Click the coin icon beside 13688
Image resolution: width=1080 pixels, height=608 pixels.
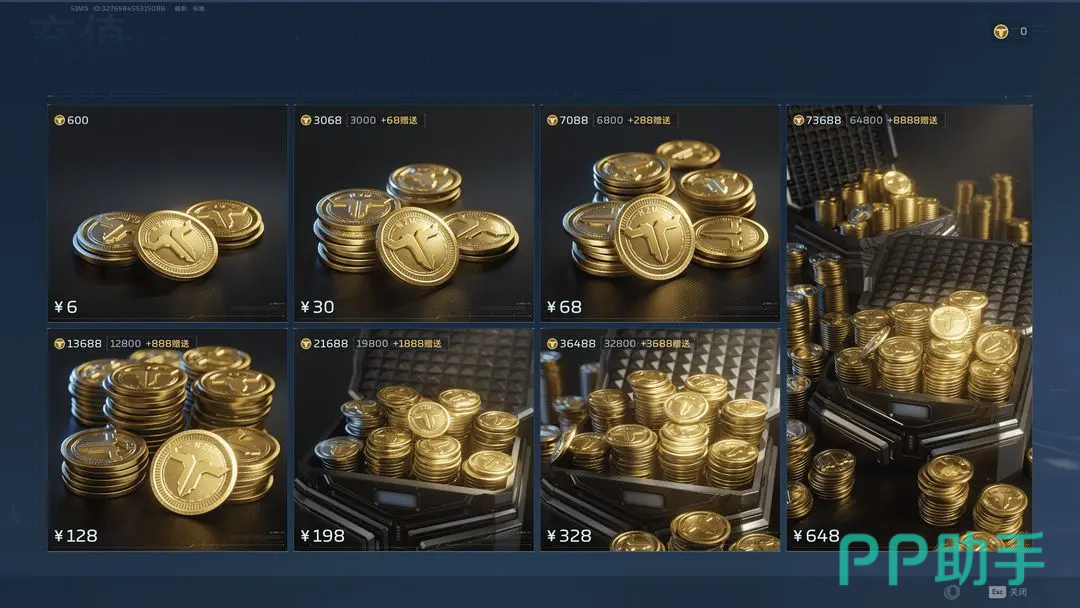59,344
